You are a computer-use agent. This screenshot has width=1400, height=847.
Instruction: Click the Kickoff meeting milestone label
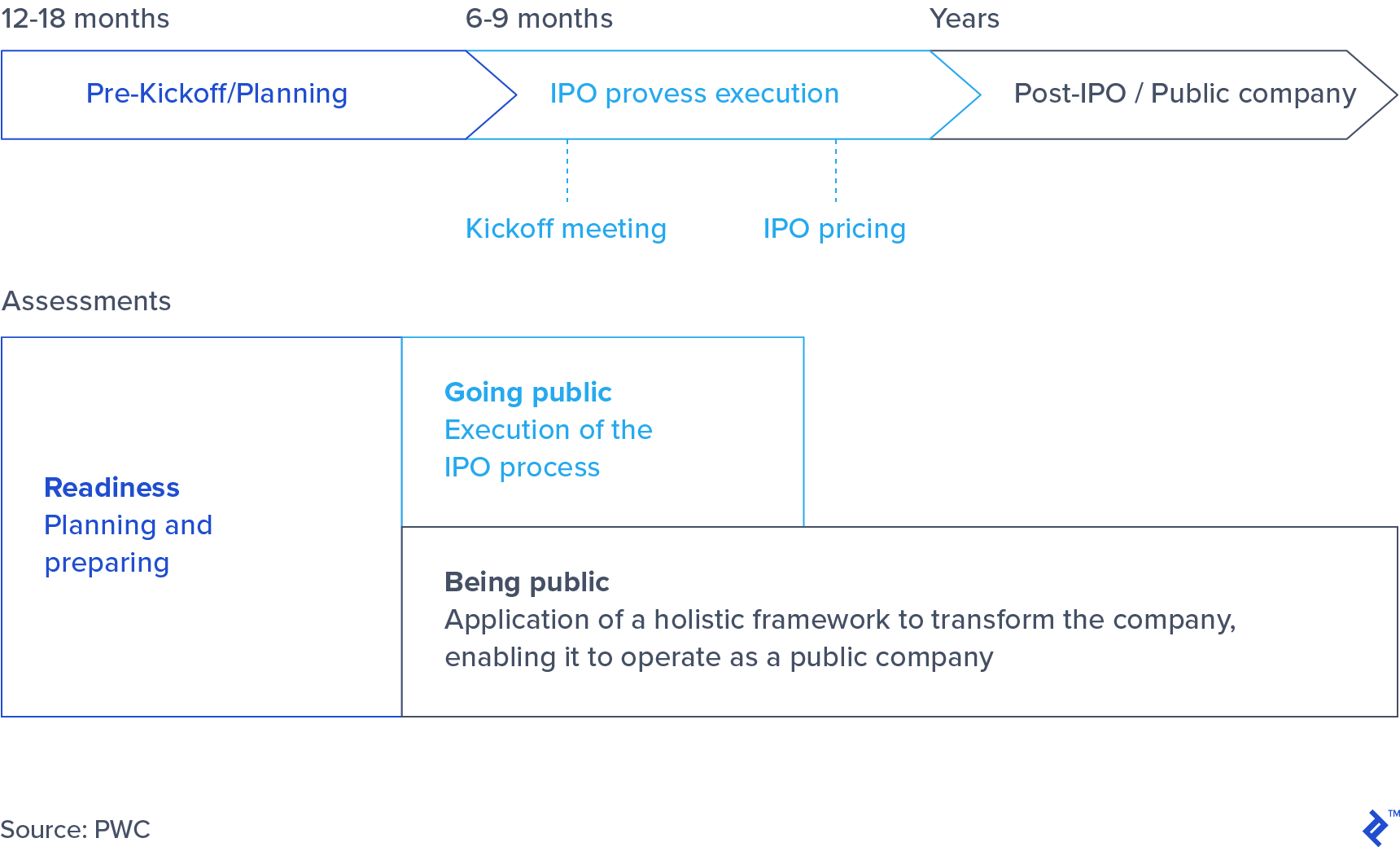click(x=566, y=229)
